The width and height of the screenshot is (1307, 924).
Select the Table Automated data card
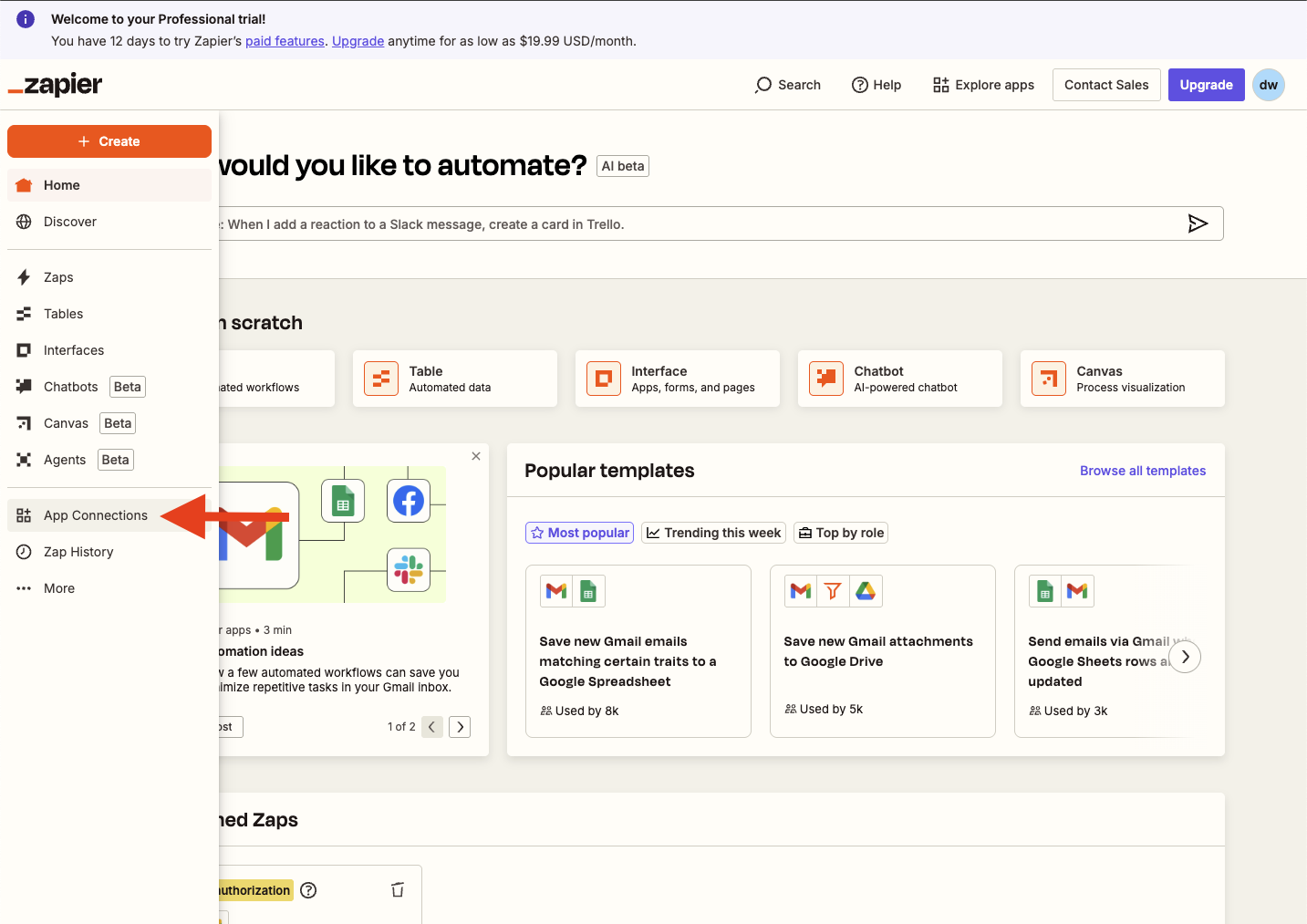[x=455, y=379]
